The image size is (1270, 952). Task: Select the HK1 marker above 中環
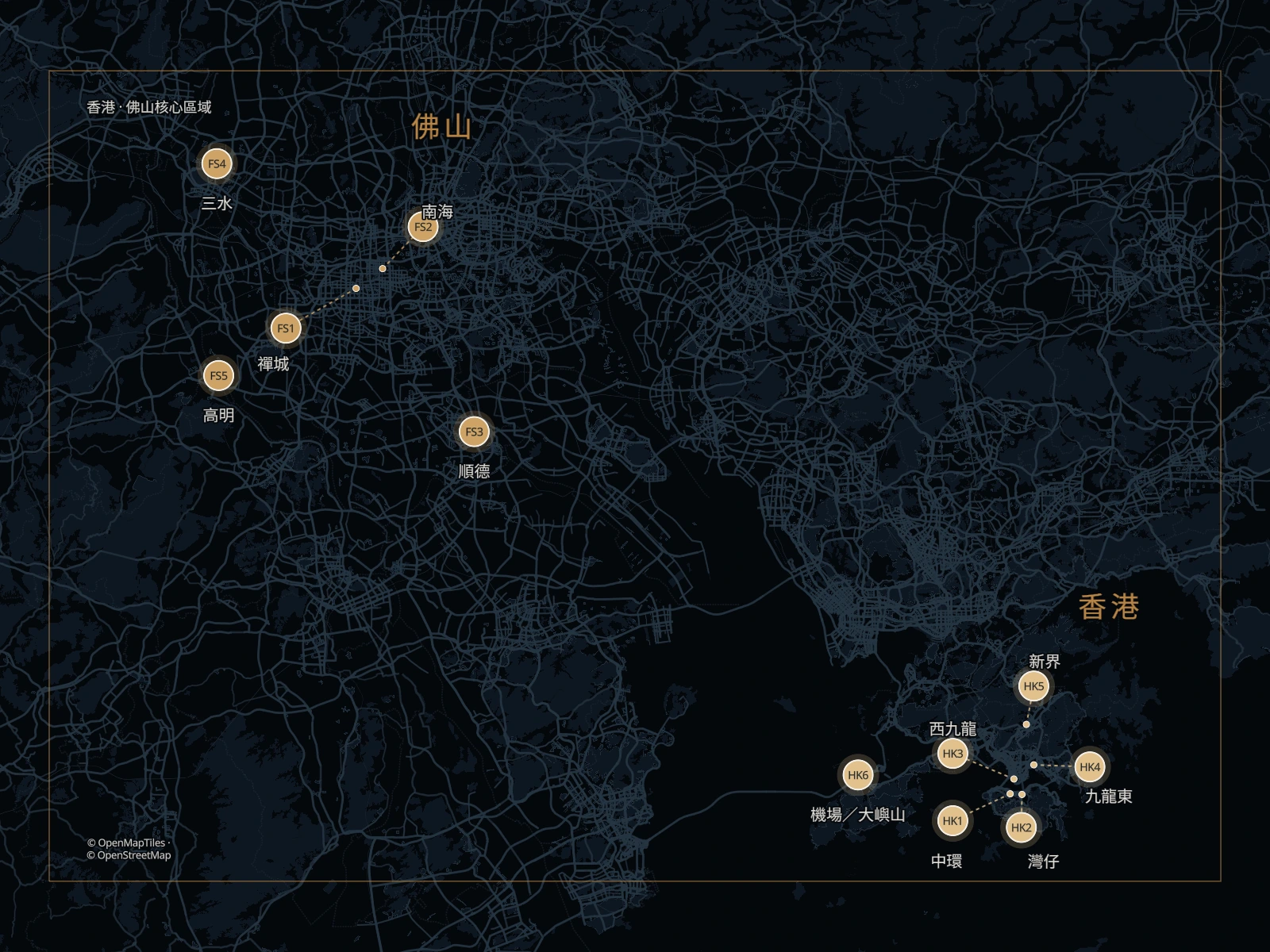[x=952, y=821]
